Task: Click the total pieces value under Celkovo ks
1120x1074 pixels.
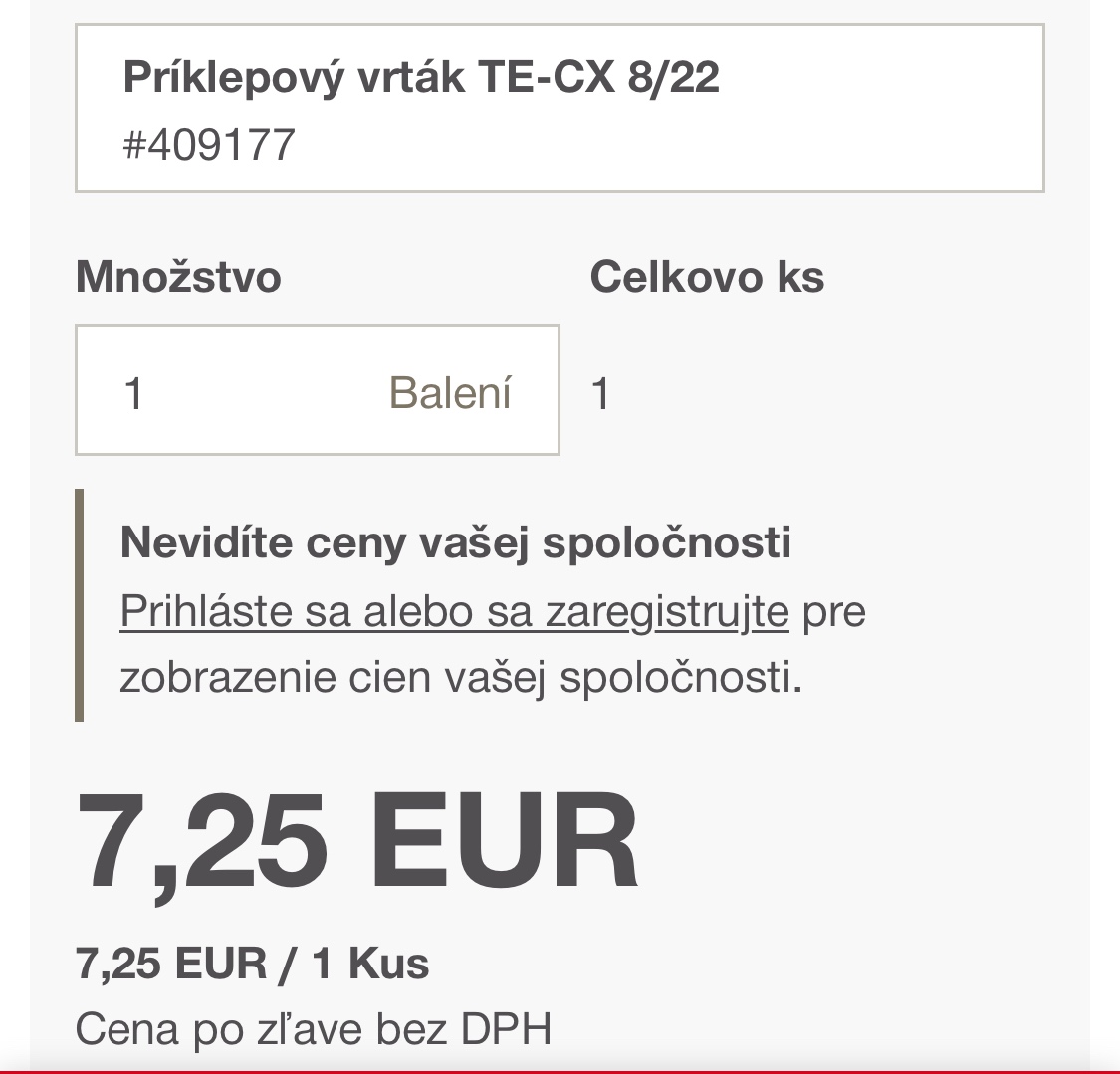Action: pyautogui.click(x=600, y=394)
